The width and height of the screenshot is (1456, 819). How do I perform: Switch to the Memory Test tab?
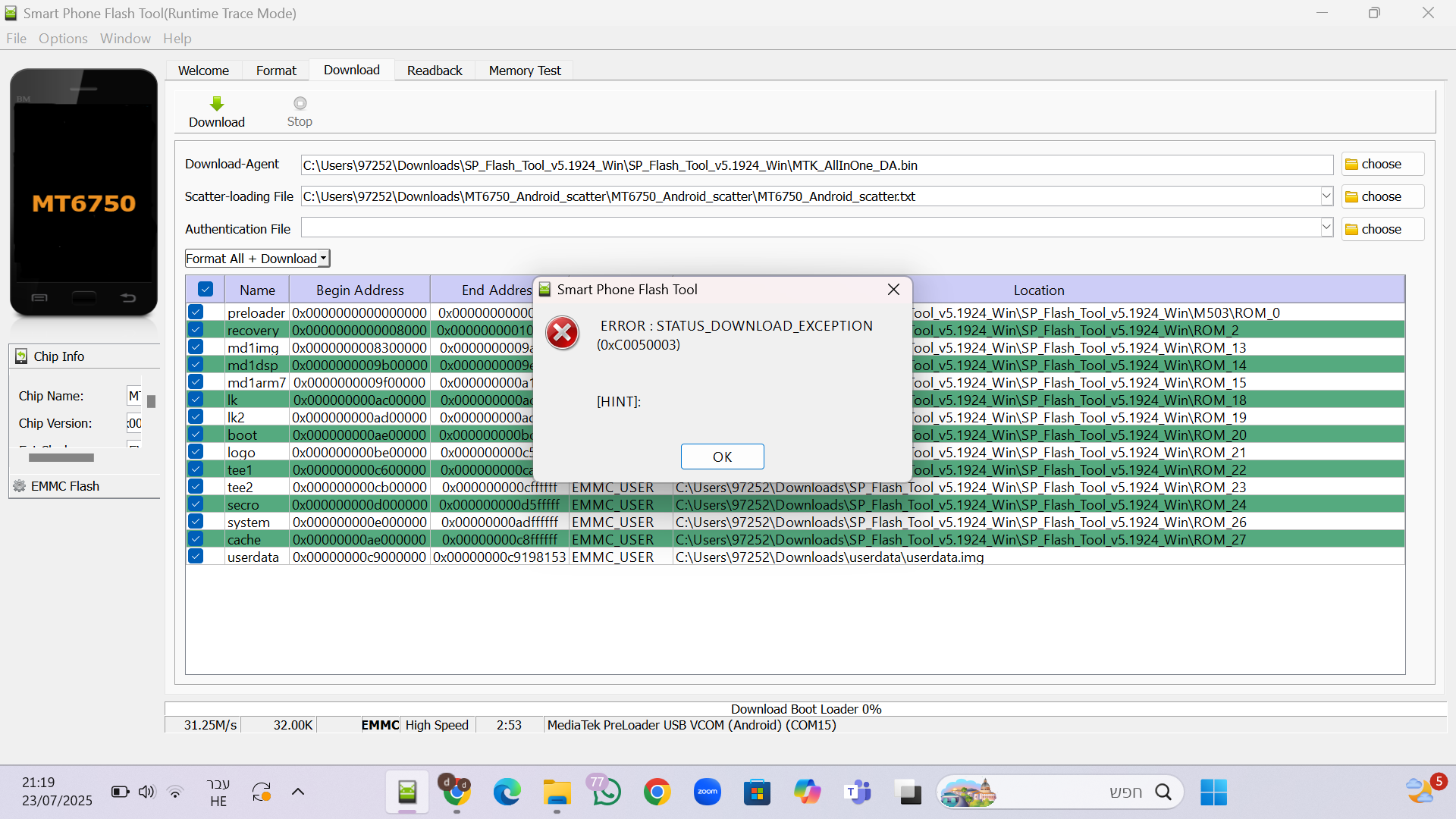pyautogui.click(x=525, y=71)
